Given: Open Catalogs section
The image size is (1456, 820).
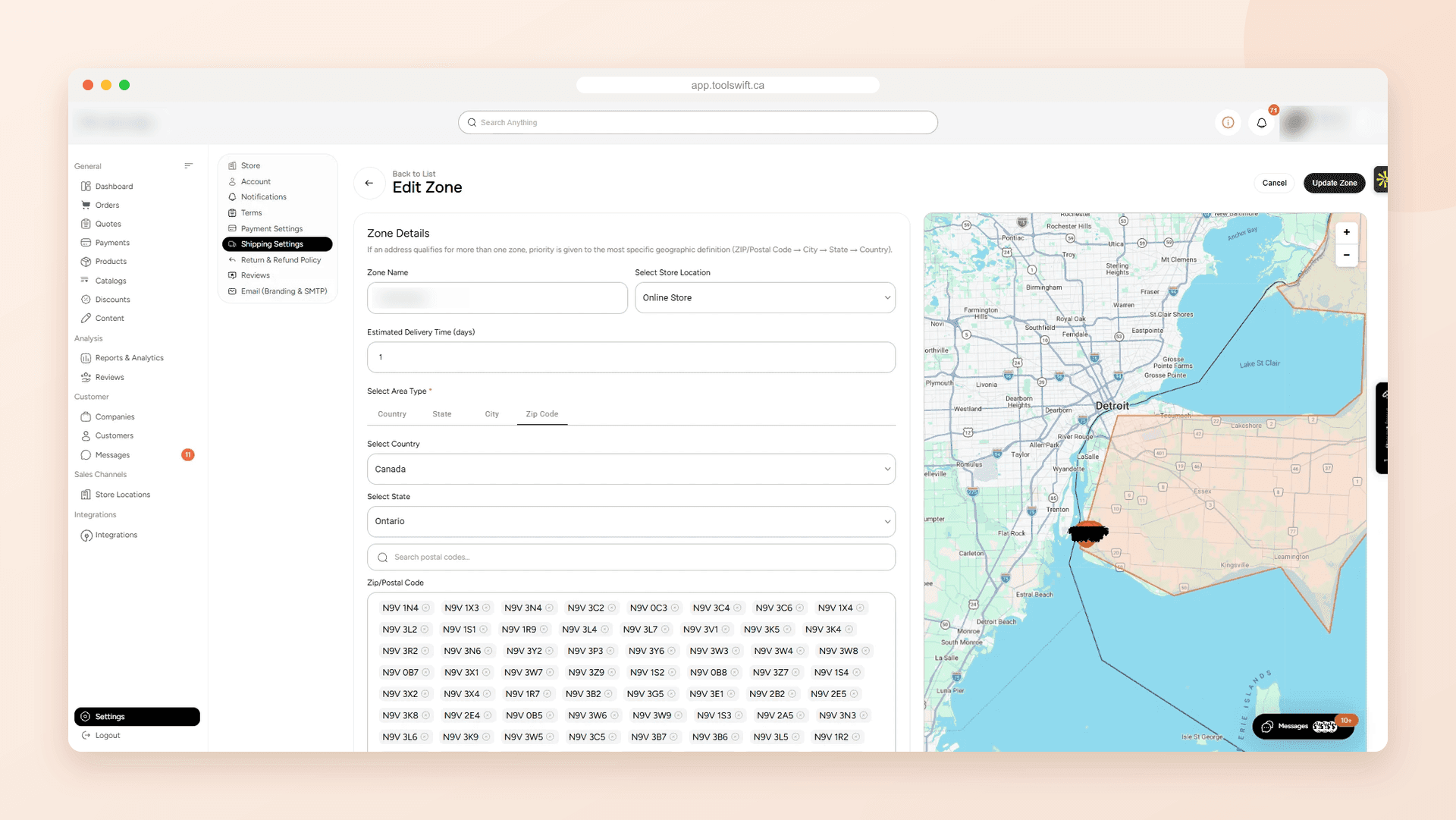Looking at the screenshot, I should tap(111, 281).
